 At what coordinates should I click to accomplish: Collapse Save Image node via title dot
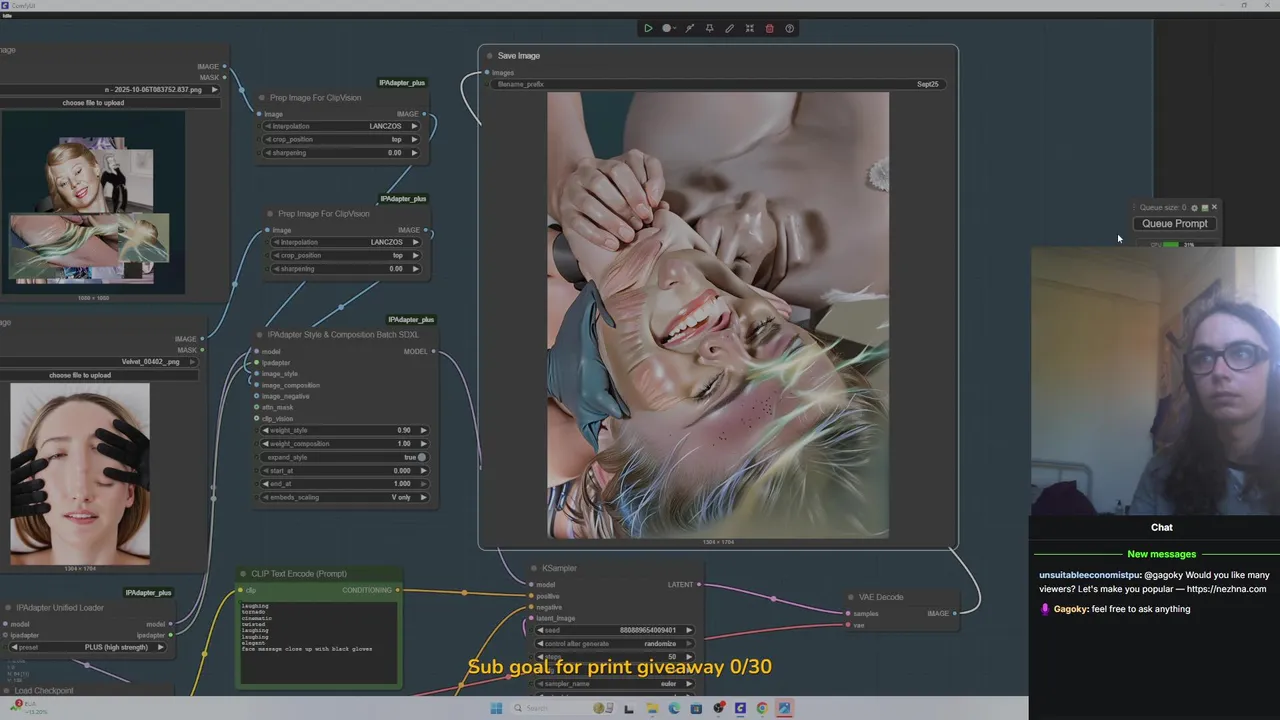click(x=489, y=56)
